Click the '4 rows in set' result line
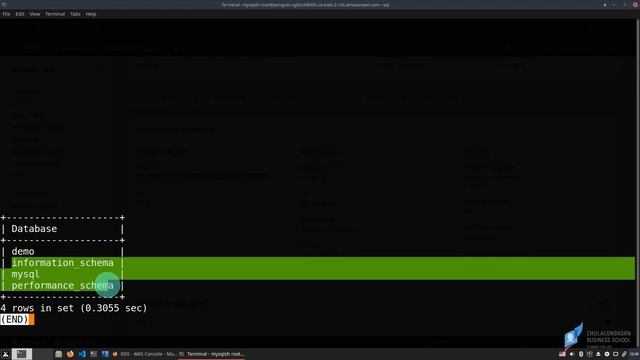 coord(74,308)
